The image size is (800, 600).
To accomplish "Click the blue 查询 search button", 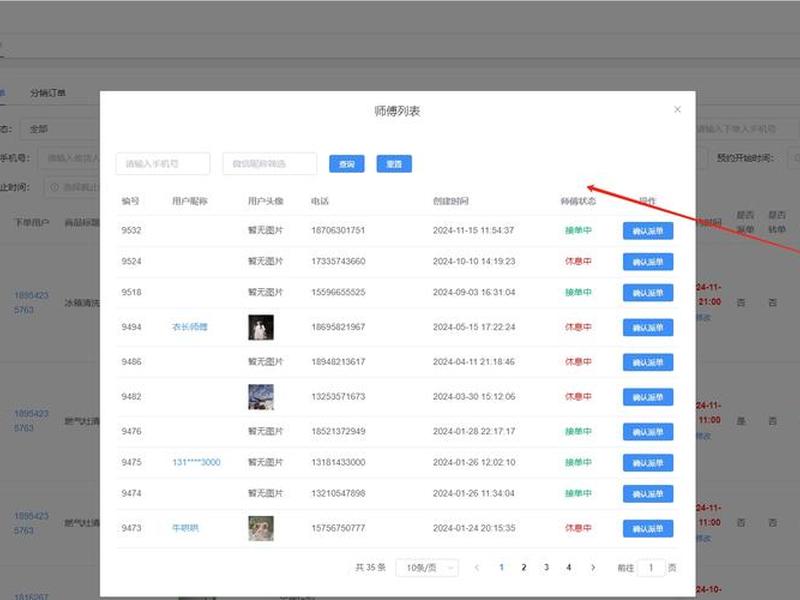I will click(346, 164).
